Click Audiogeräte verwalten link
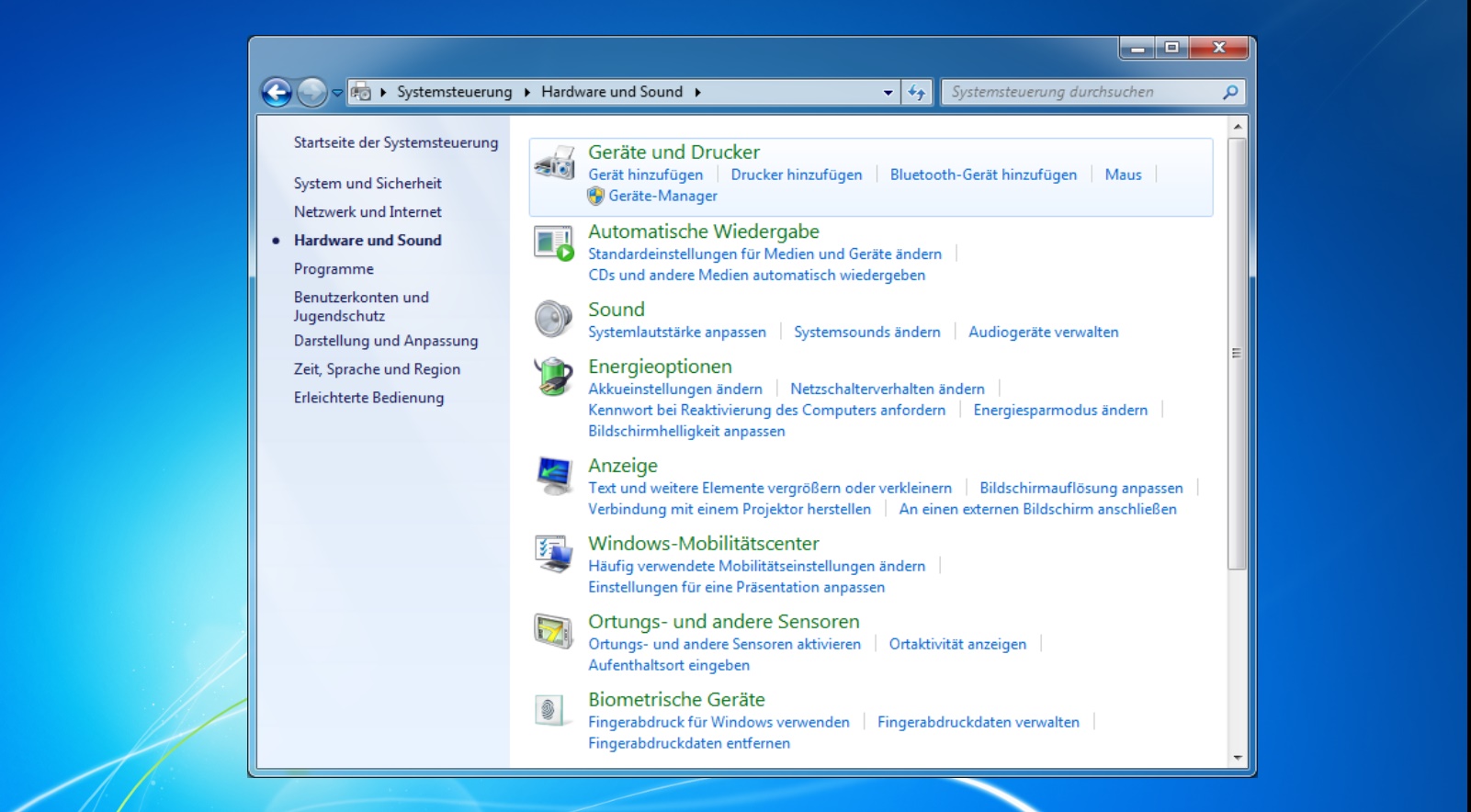 [x=1043, y=332]
